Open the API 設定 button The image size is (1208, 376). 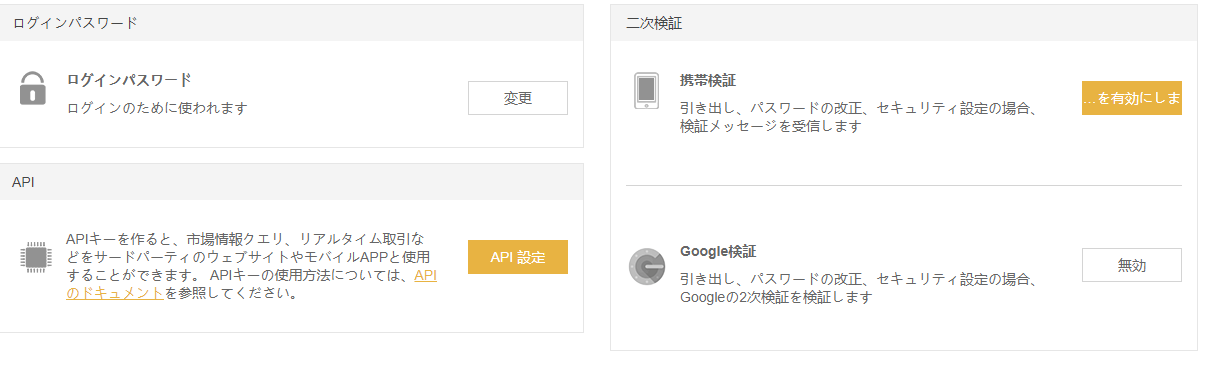(518, 257)
